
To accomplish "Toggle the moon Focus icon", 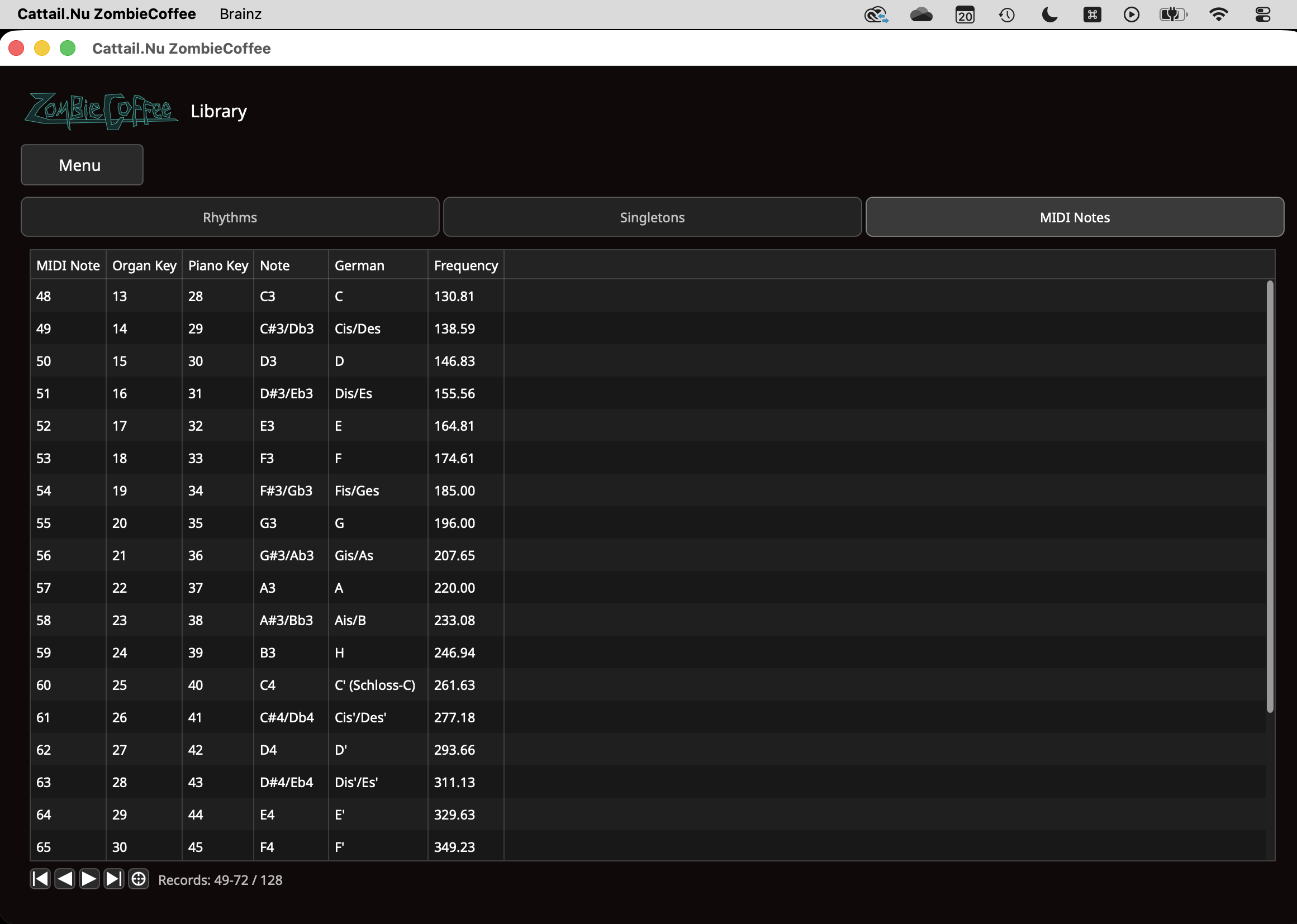I will click(x=1049, y=14).
